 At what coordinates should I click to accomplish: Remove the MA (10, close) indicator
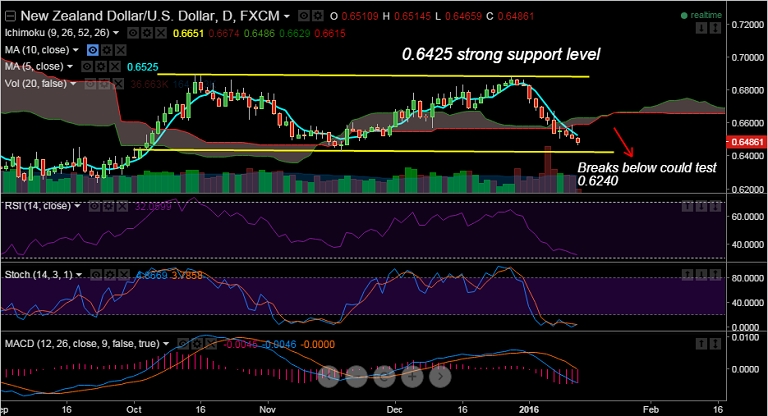click(x=121, y=50)
